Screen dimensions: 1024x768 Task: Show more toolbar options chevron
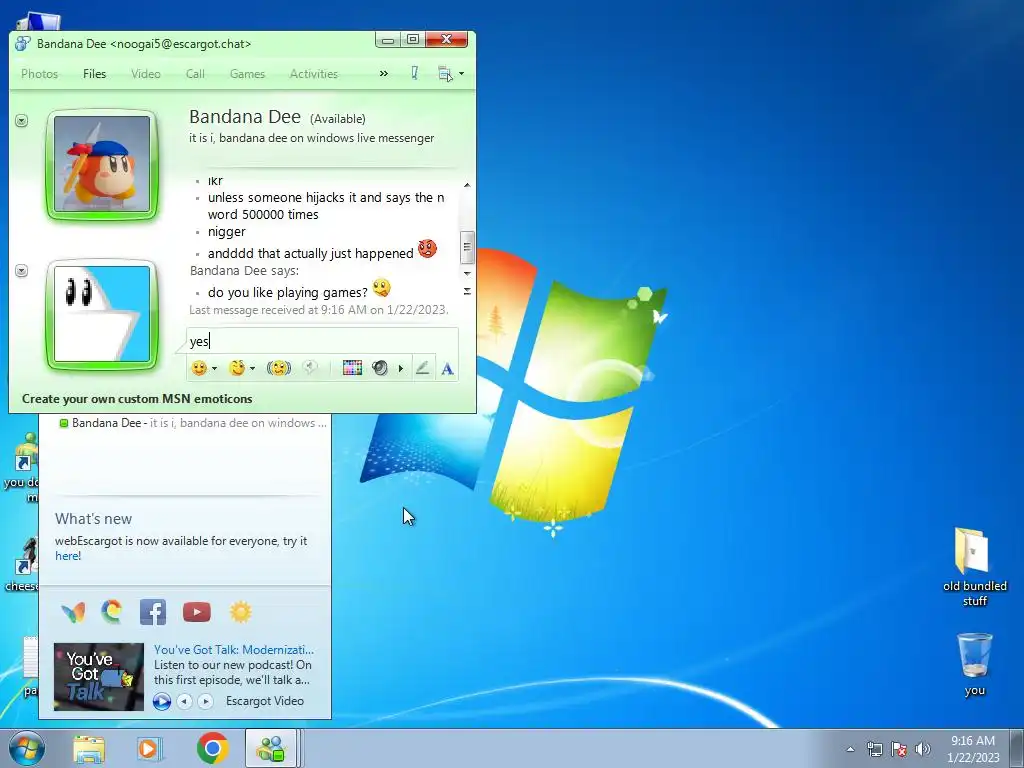384,74
